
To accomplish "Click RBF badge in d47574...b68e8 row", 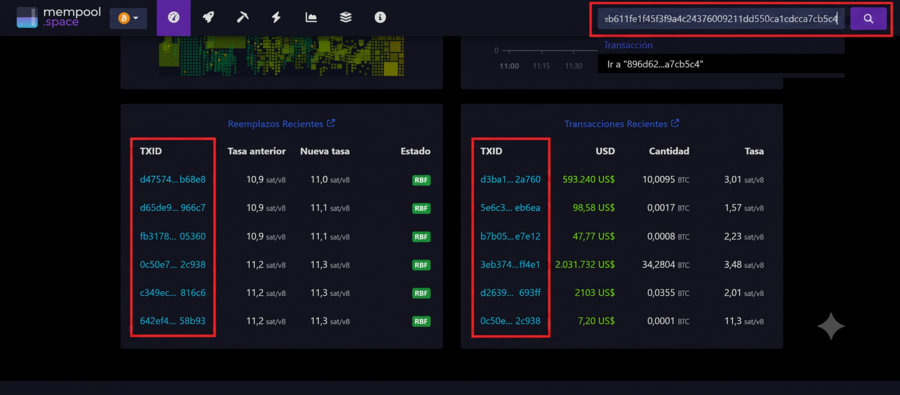I will 421,180.
